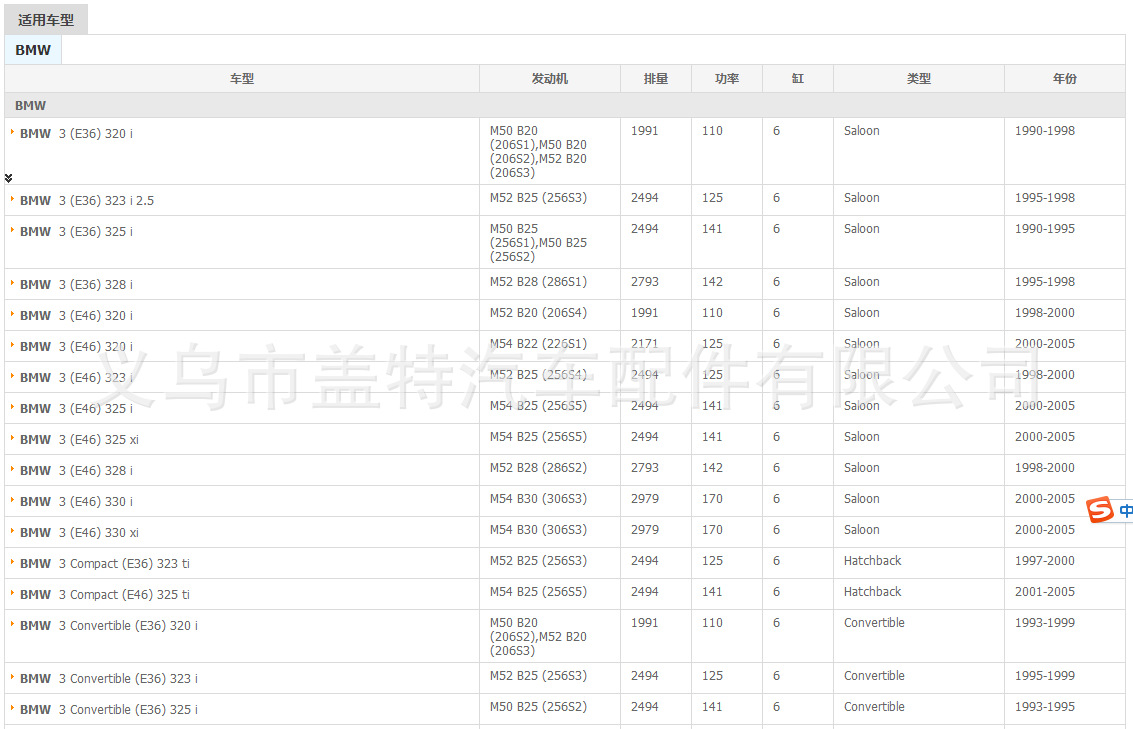Click engine cell M52 B20 (206S4)
Screen dimensions: 1133x729
tap(538, 313)
